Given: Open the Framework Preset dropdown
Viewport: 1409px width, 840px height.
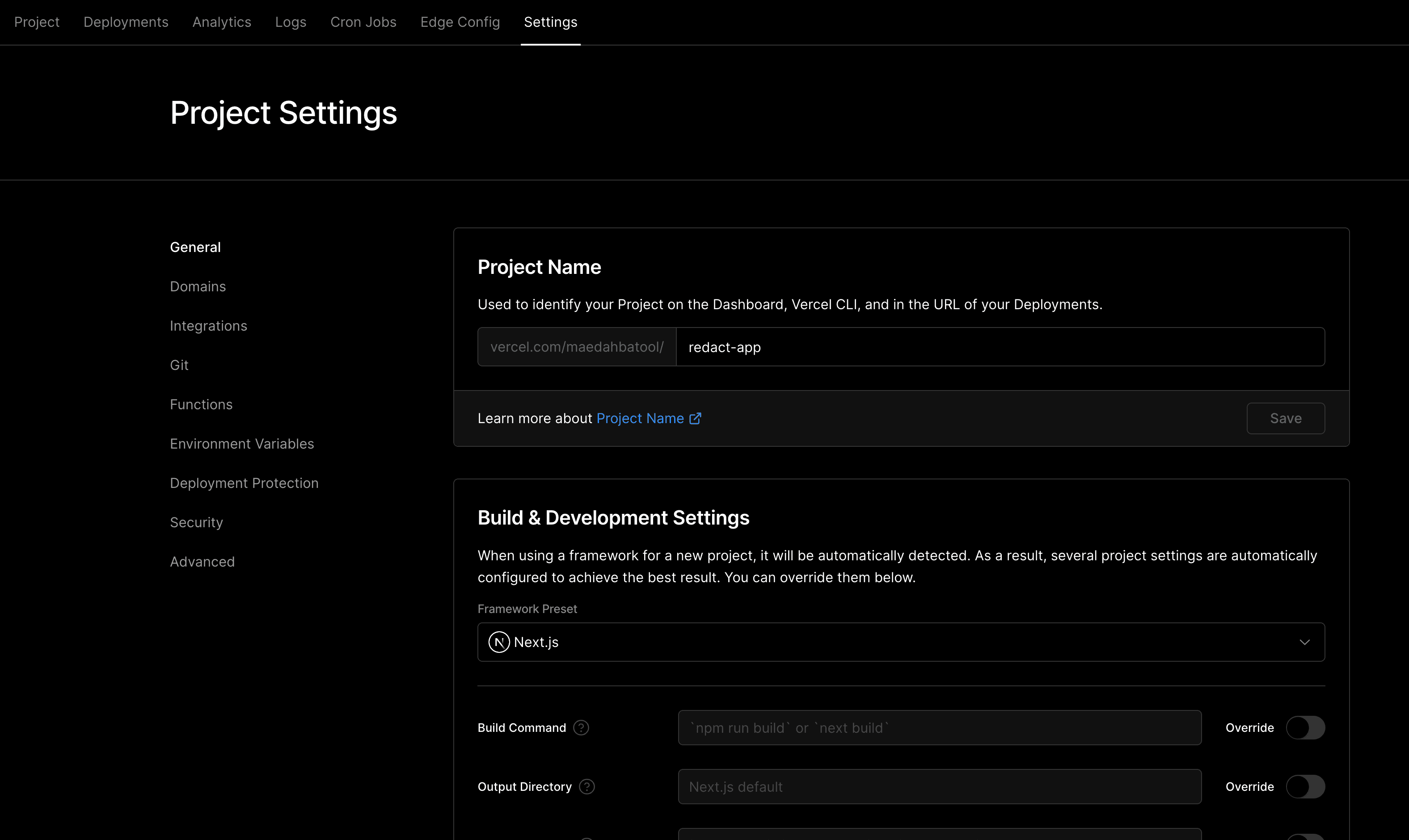Looking at the screenshot, I should pos(900,642).
